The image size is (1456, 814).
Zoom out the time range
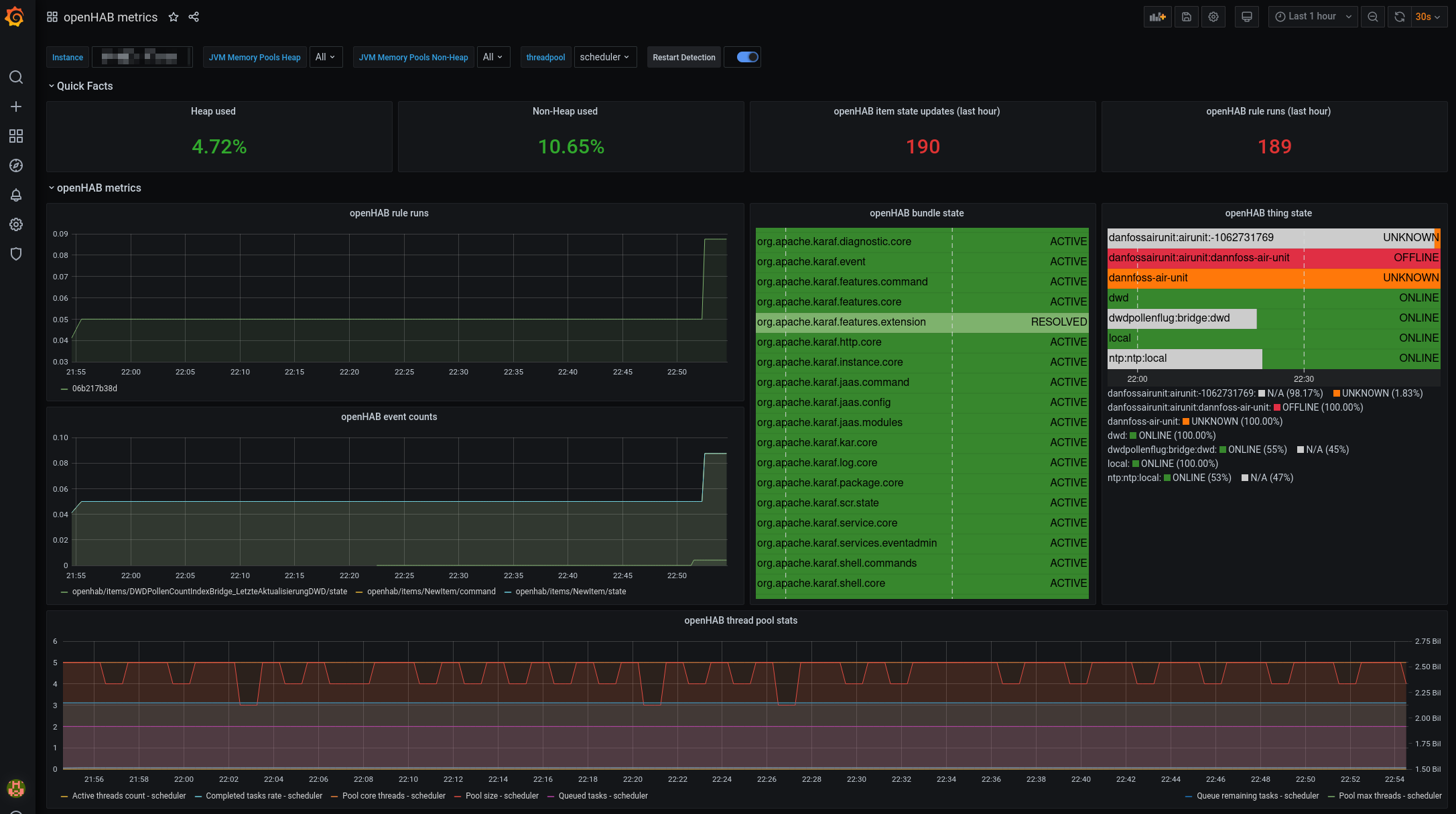(1372, 17)
